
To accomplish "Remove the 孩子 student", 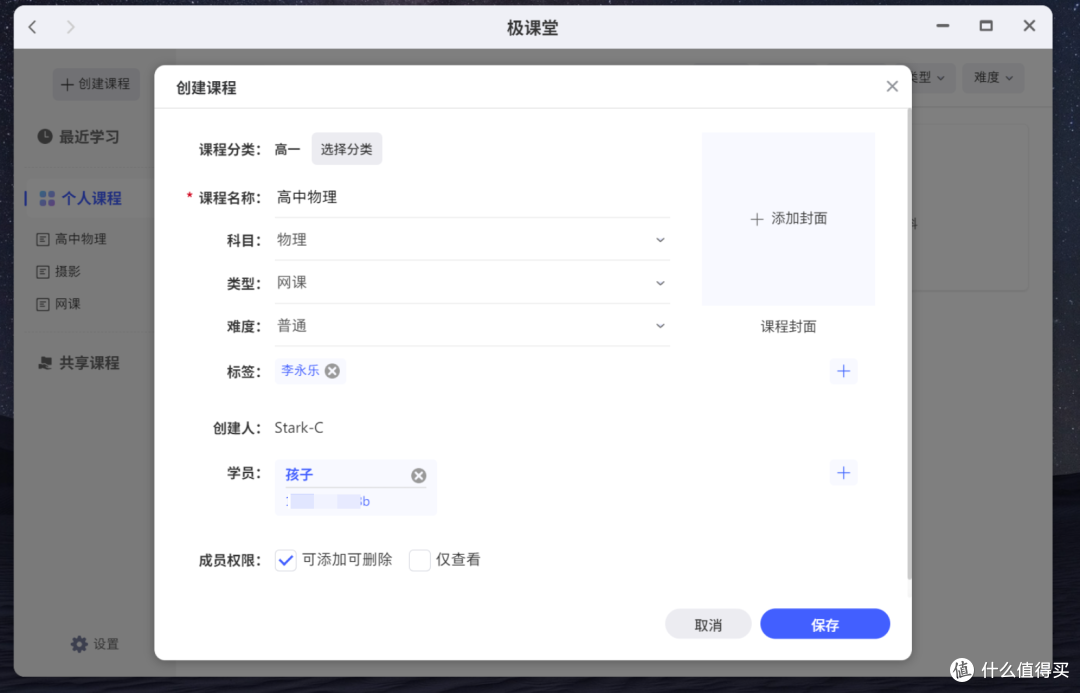I will (x=418, y=475).
